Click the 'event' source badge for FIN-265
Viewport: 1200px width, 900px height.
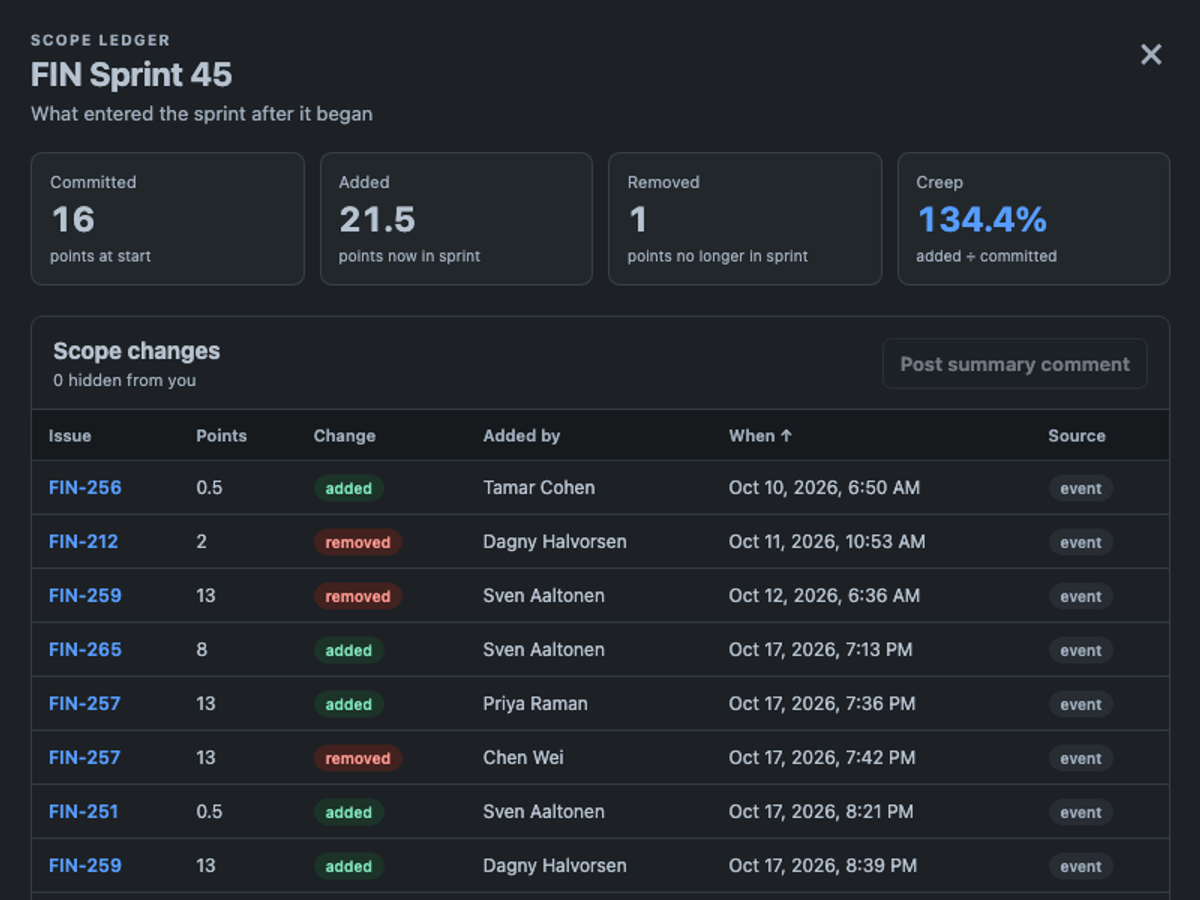coord(1081,651)
